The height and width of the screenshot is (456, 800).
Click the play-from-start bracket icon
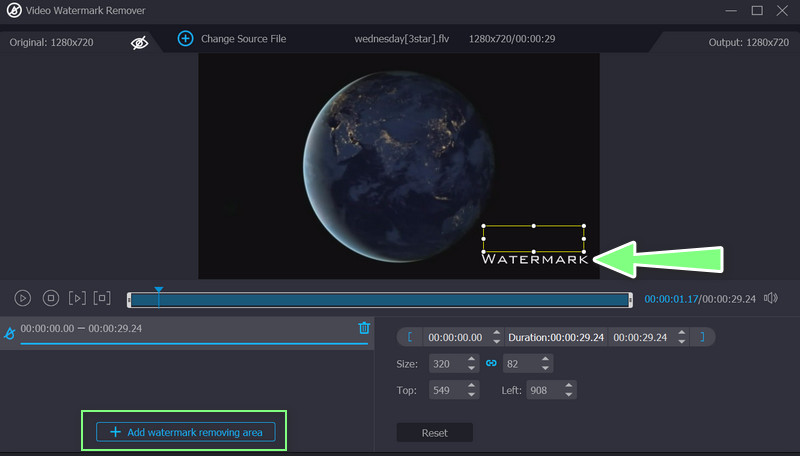click(77, 298)
